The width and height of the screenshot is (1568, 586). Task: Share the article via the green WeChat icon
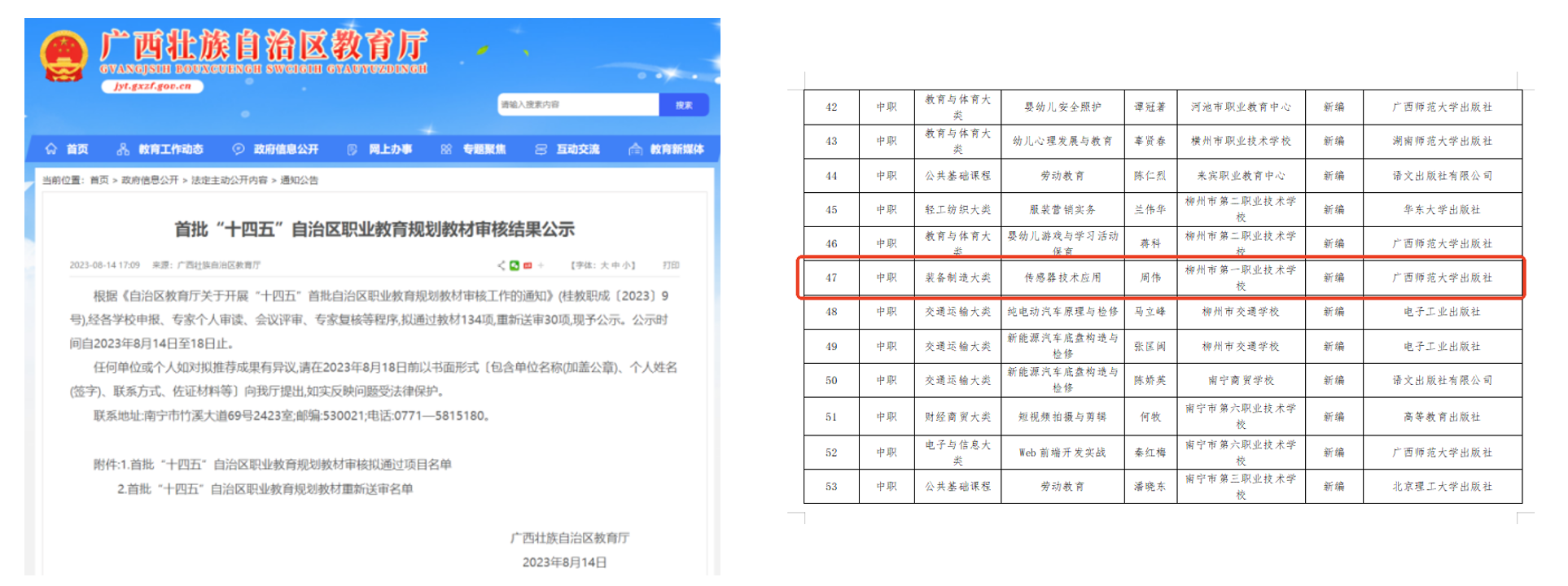click(515, 265)
